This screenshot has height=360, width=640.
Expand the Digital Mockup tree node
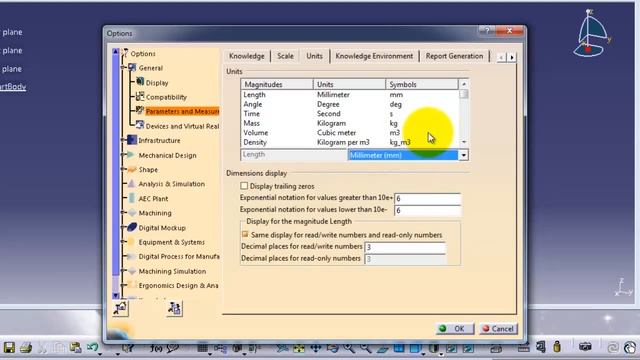click(123, 227)
